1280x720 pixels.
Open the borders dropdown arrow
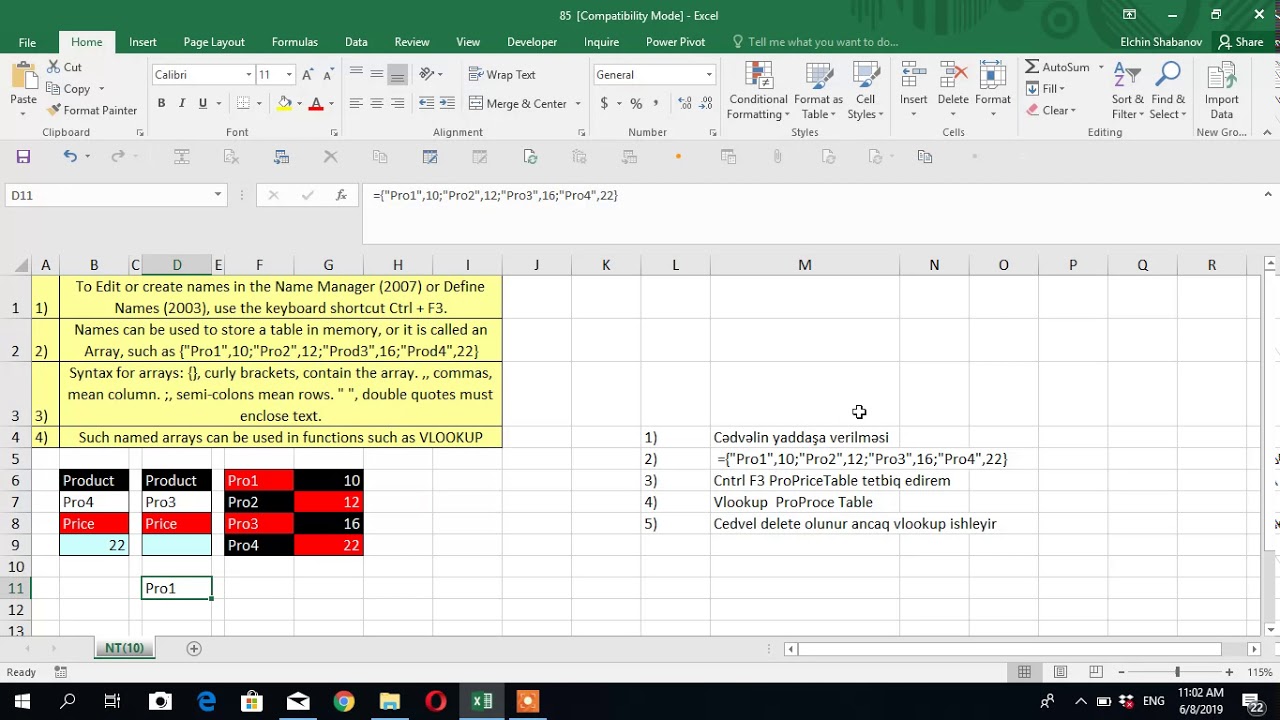click(x=258, y=104)
